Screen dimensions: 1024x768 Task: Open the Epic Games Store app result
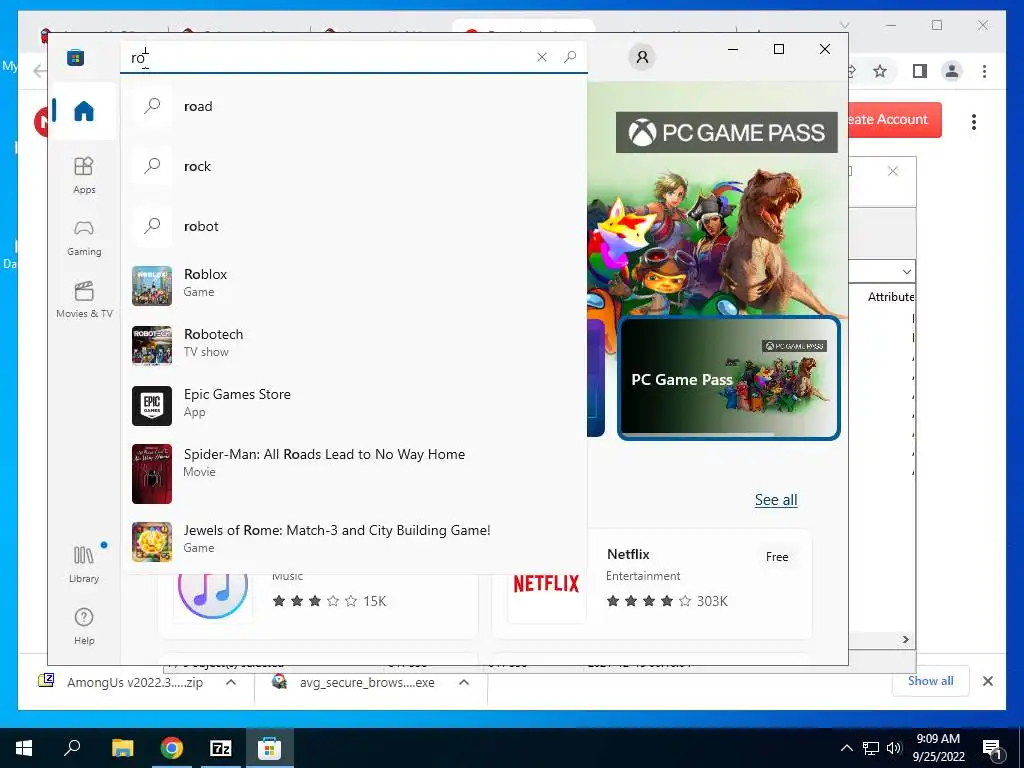[x=354, y=405]
